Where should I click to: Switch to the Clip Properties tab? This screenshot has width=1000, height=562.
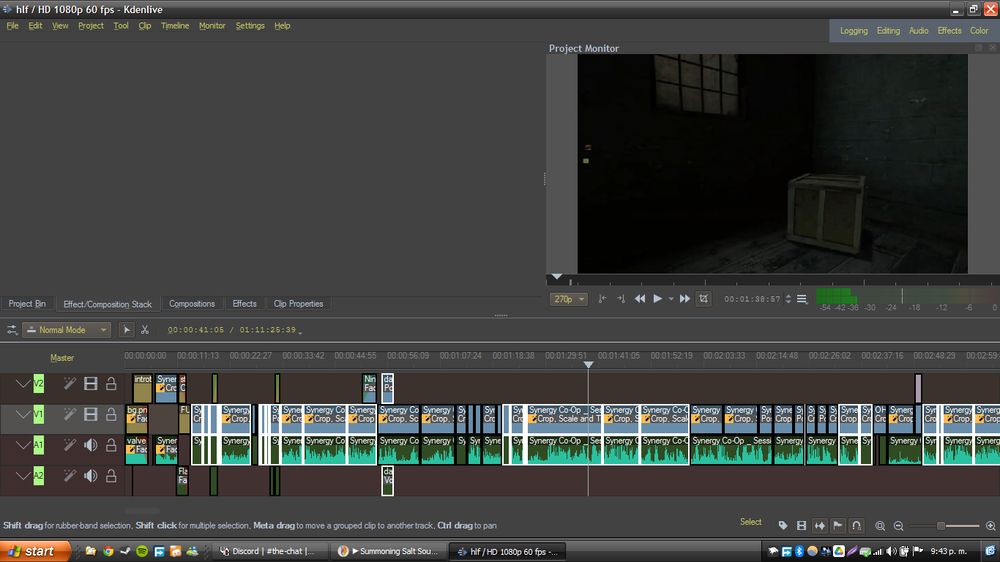(x=298, y=304)
